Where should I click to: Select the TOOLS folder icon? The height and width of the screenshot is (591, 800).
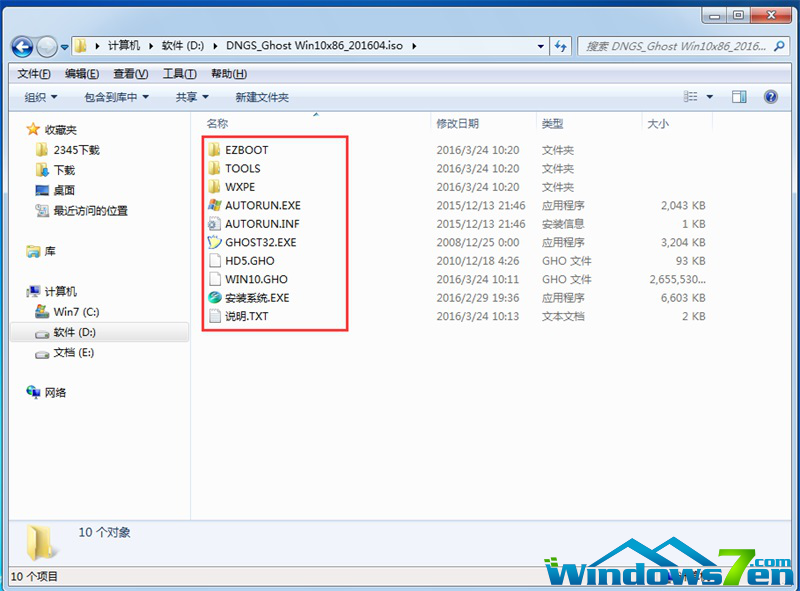tap(214, 168)
